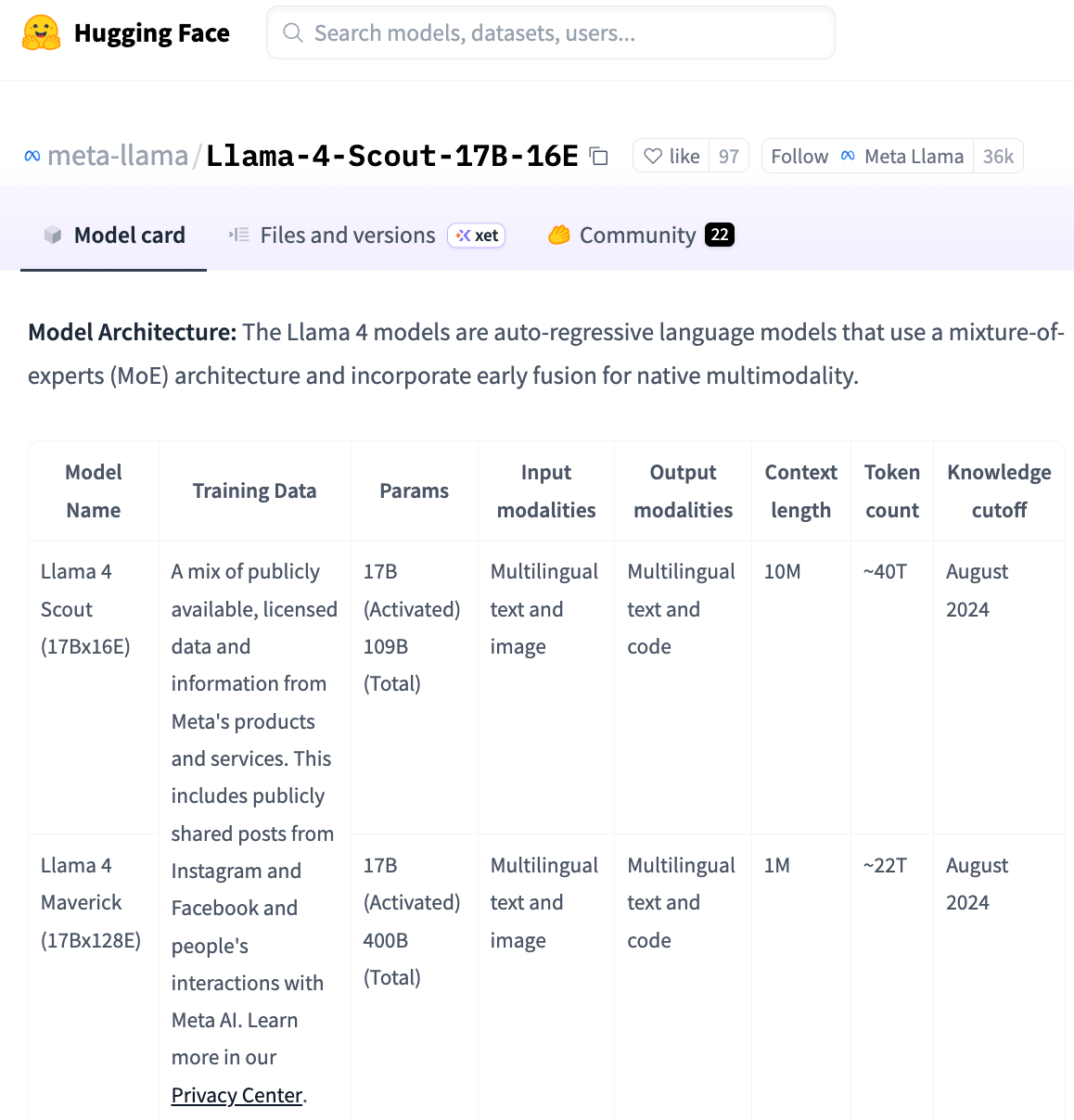Click the Hugging Face emoji logo

pos(41,32)
